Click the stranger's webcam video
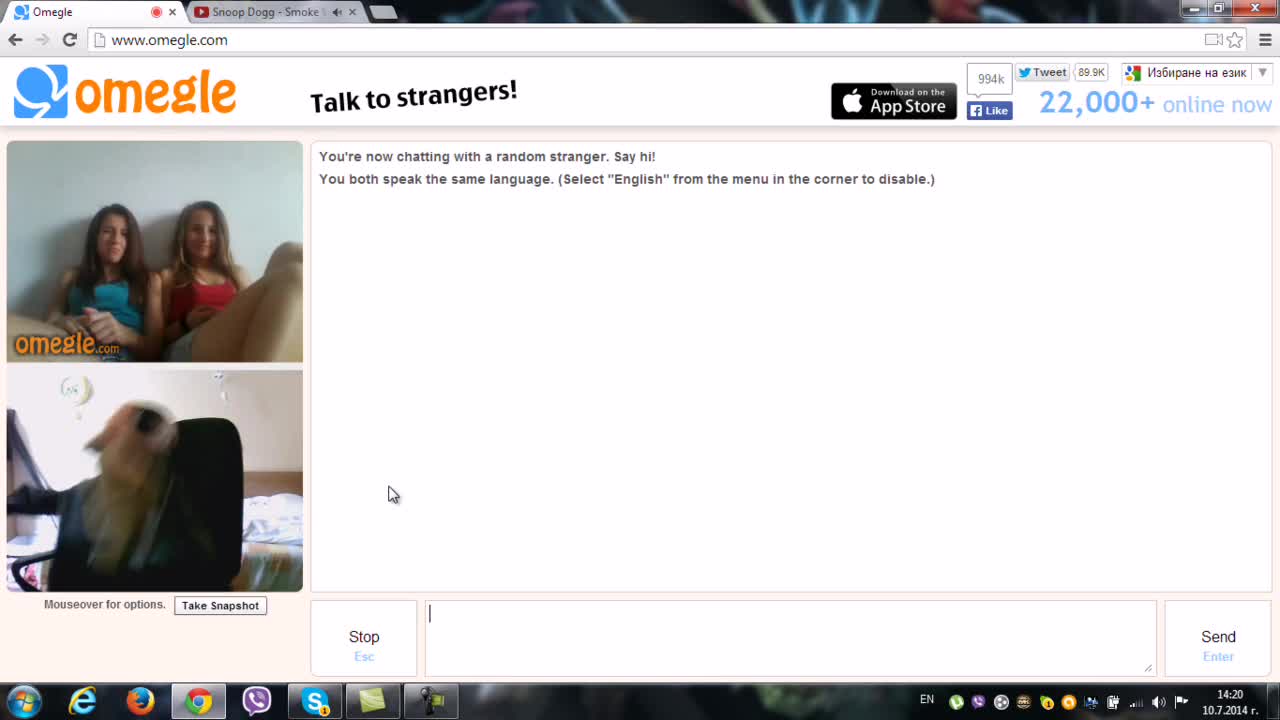The height and width of the screenshot is (720, 1280). coord(155,251)
